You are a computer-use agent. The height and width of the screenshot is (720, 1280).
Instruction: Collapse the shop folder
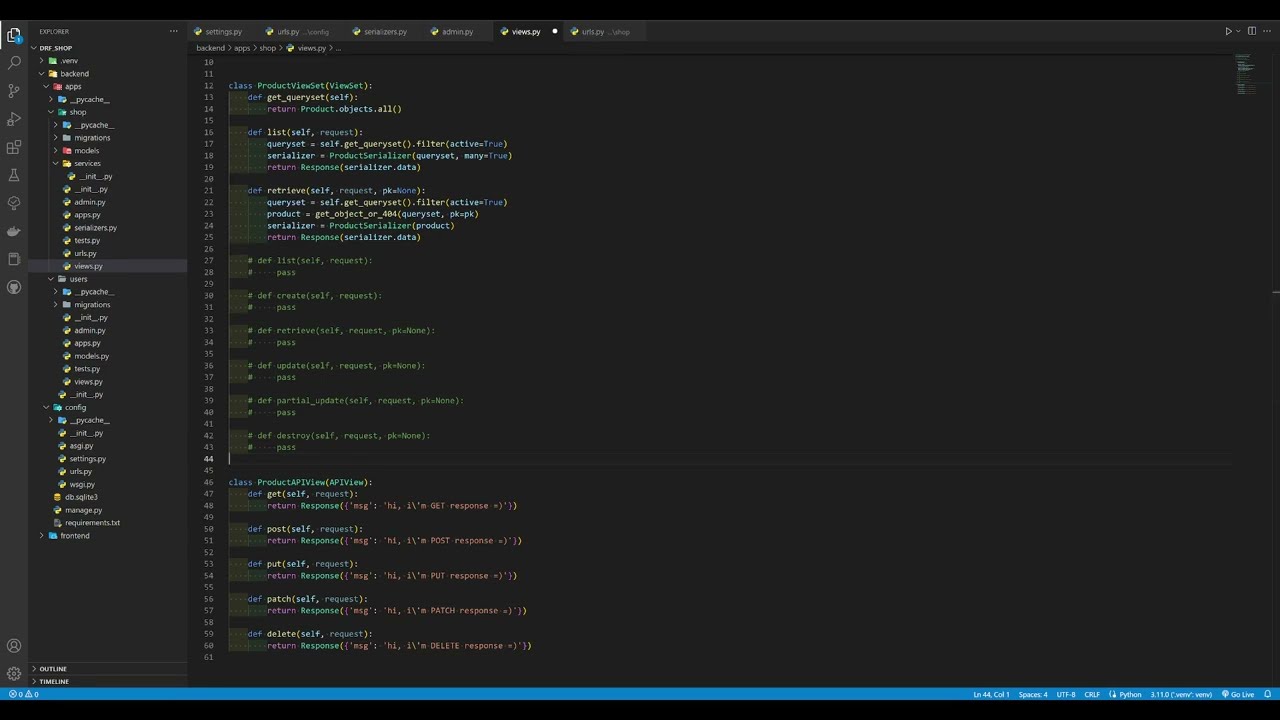(x=78, y=112)
